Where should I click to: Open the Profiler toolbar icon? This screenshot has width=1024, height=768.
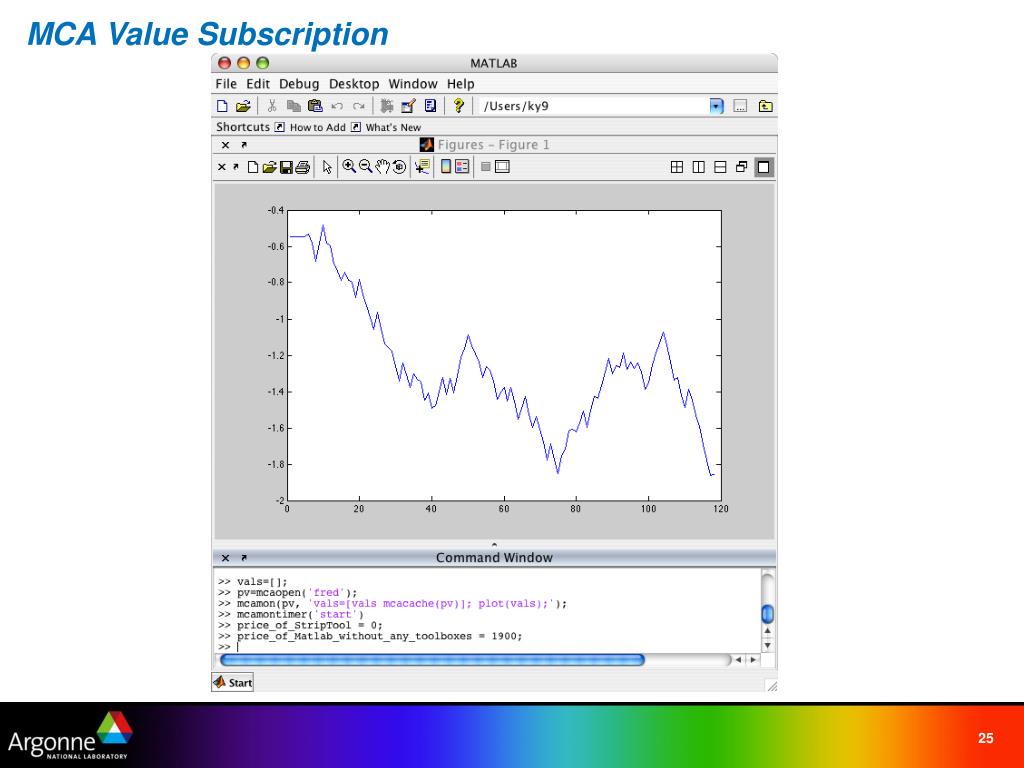(x=430, y=106)
